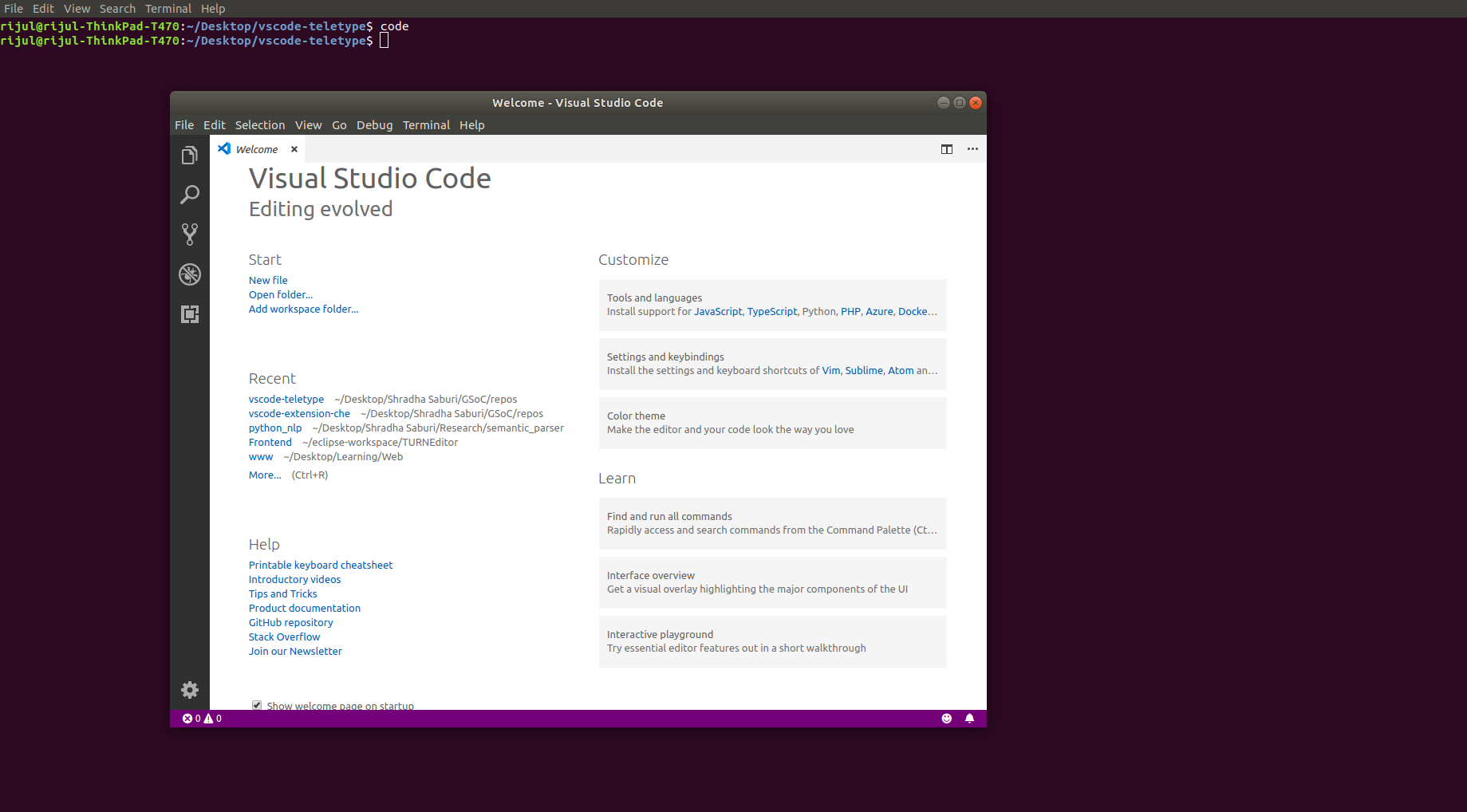Open the Search view in activity bar
The width and height of the screenshot is (1467, 812).
tap(190, 195)
